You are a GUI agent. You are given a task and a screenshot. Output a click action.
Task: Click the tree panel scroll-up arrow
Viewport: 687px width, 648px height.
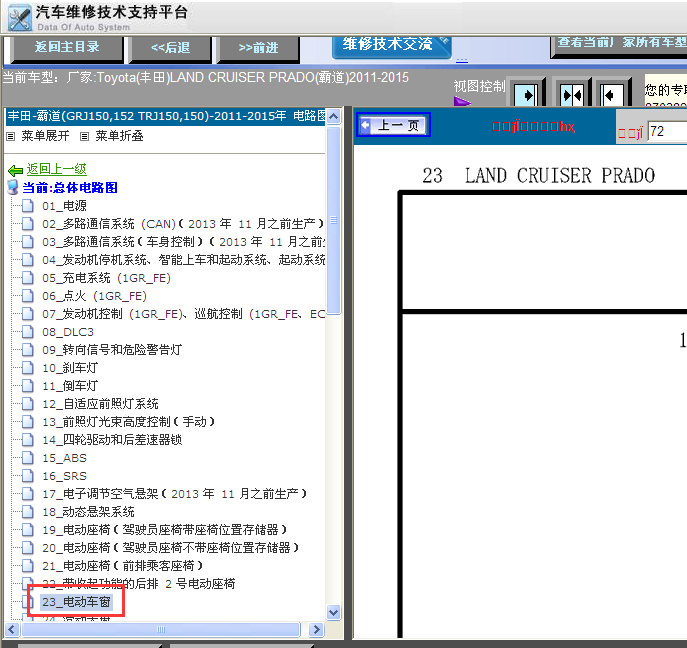333,117
